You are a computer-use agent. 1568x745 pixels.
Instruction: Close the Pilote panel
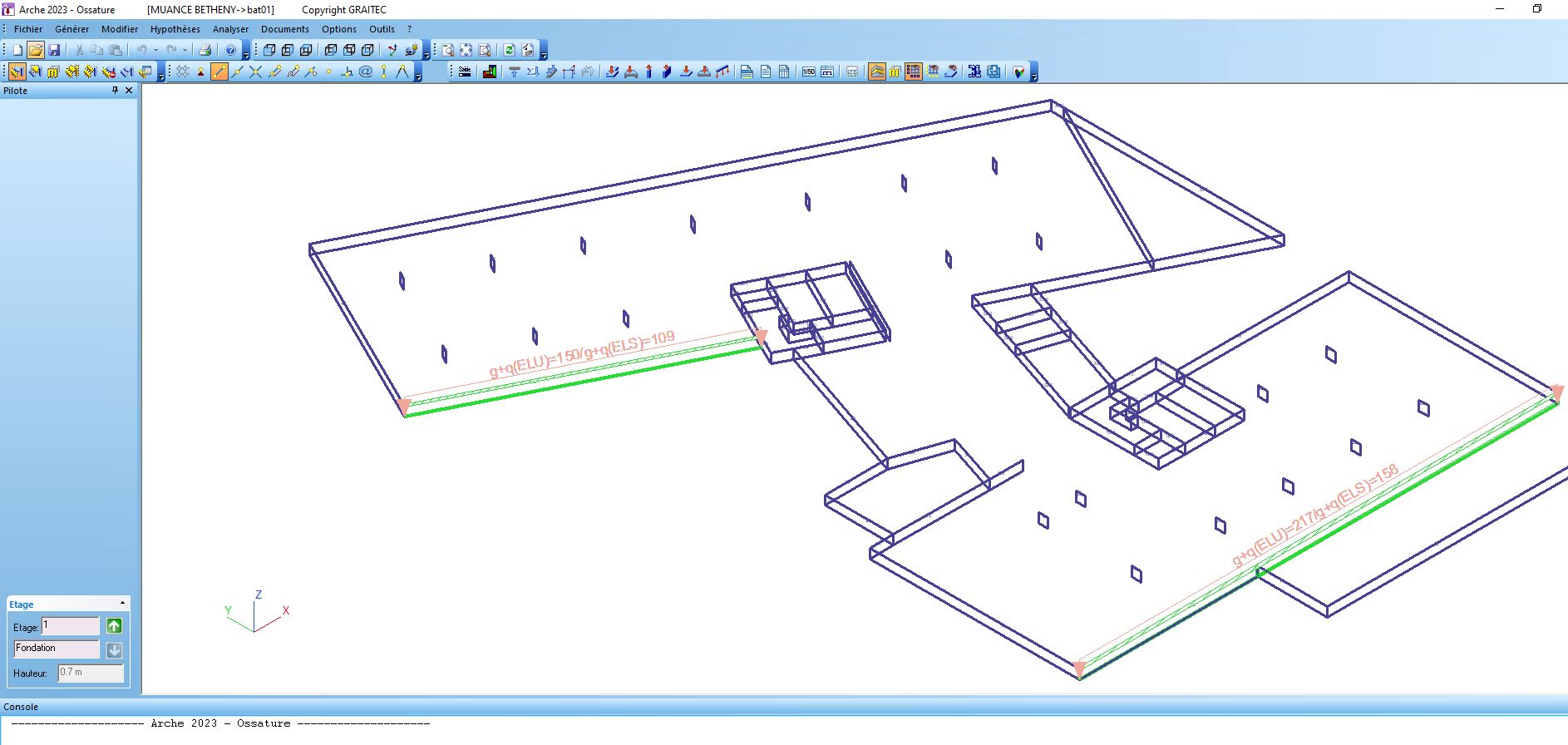point(129,91)
